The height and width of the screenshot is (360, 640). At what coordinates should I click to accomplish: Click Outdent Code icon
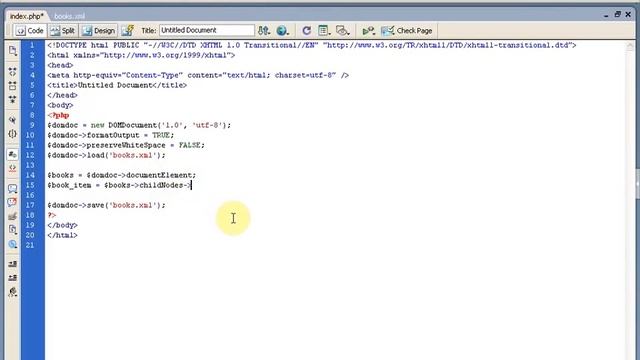click(13, 278)
